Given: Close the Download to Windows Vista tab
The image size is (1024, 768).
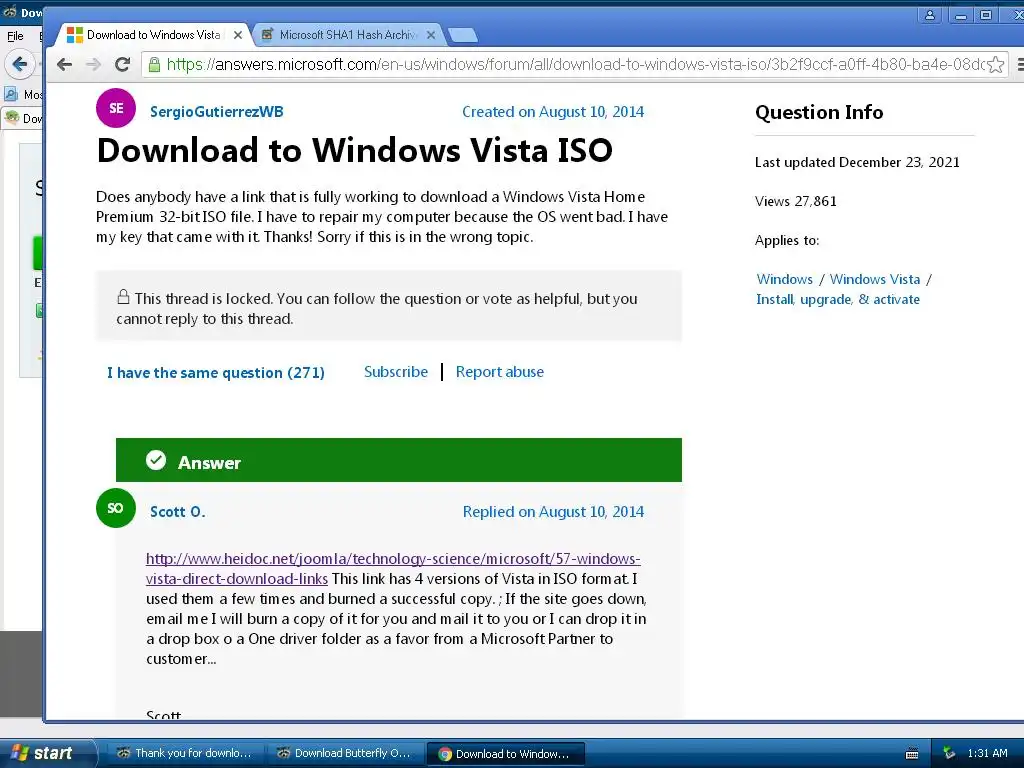Looking at the screenshot, I should [238, 35].
